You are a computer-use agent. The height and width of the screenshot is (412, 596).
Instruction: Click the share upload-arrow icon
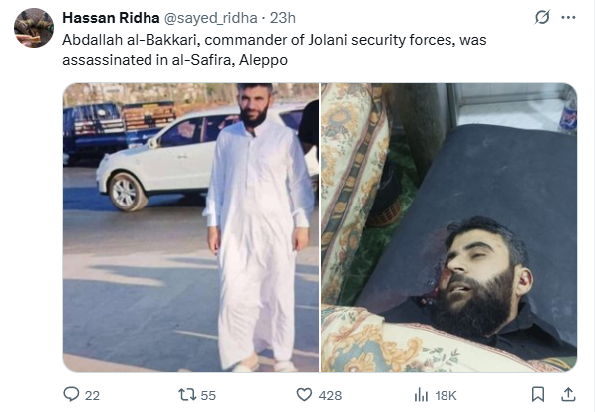(568, 394)
